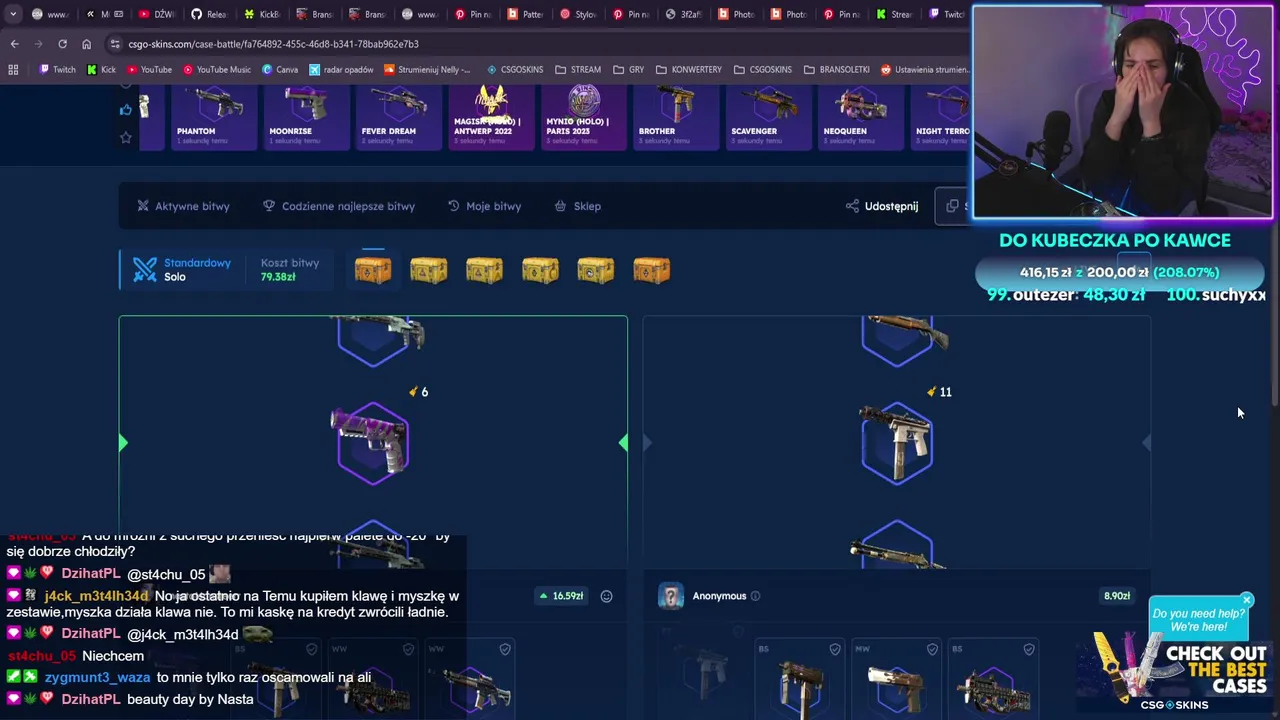
Task: Open the Sklep shop link
Action: pos(578,206)
